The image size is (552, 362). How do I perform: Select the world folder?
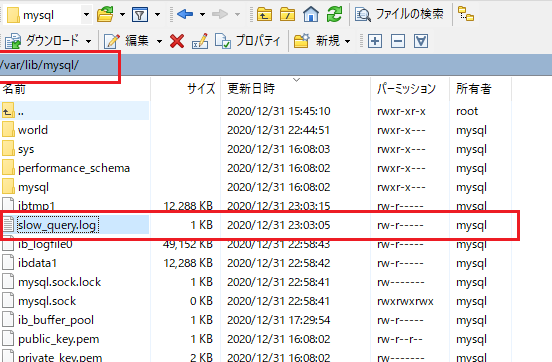point(33,130)
